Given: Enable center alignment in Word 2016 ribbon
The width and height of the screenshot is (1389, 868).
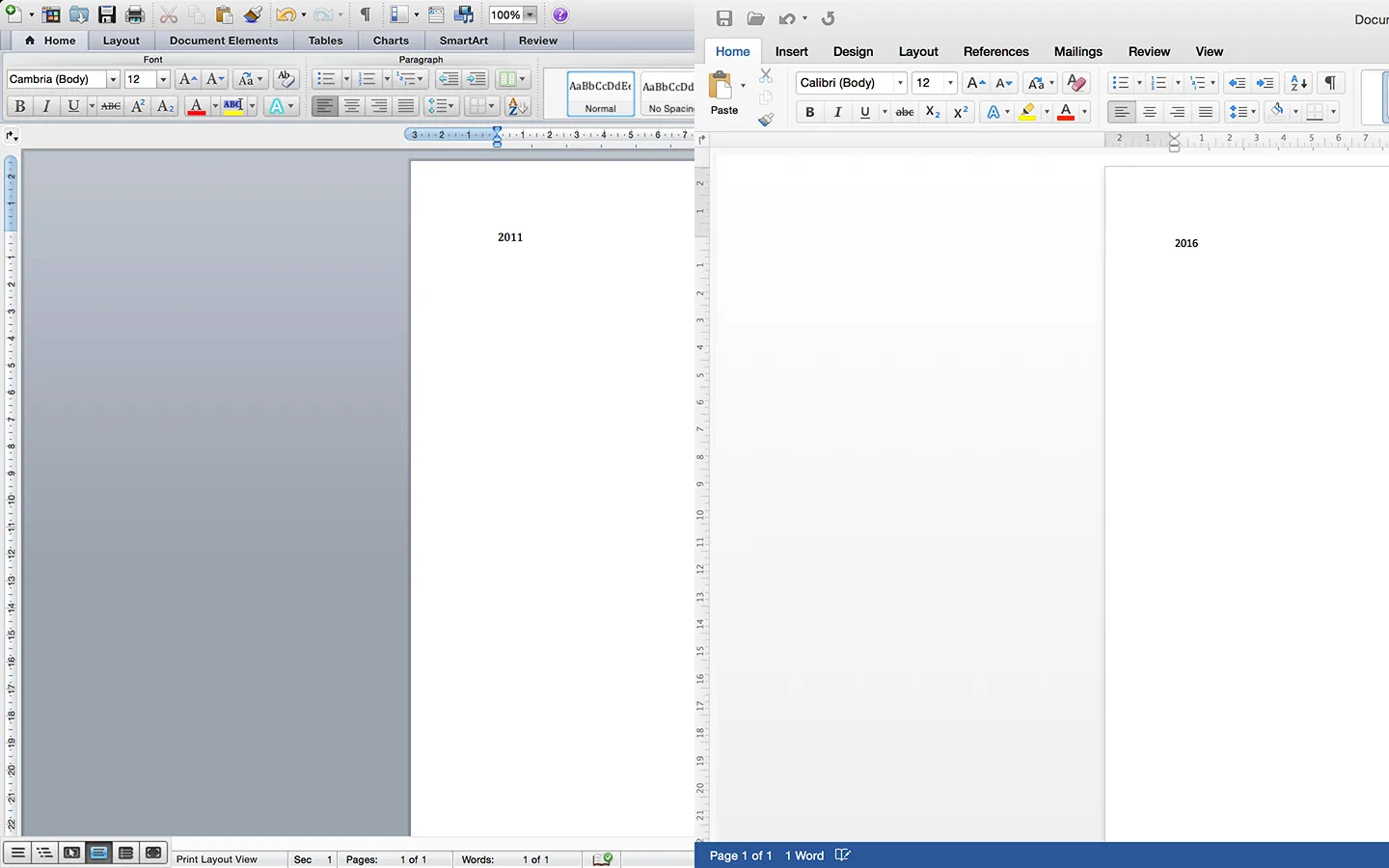Looking at the screenshot, I should (x=1149, y=112).
